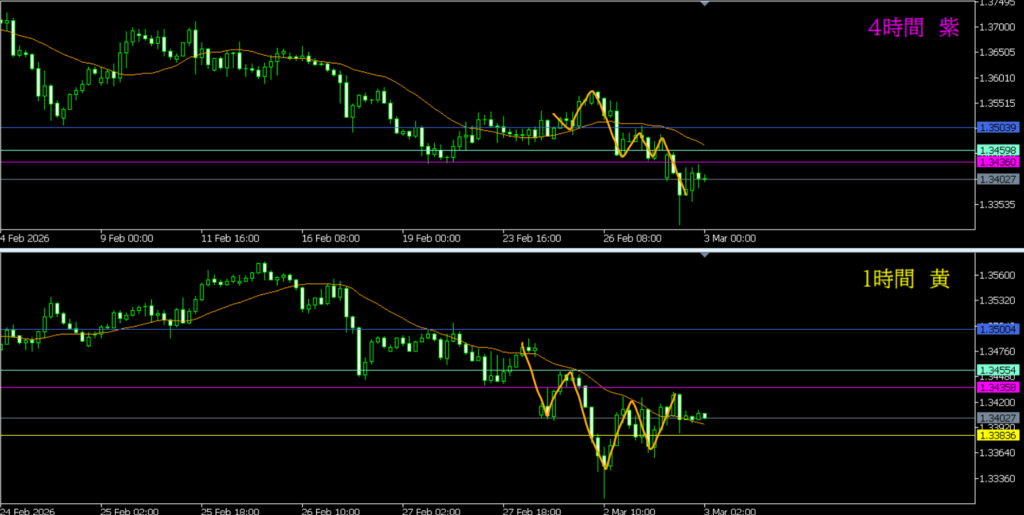The height and width of the screenshot is (515, 1024).
Task: Click the 1.37000 tick on the upper price scale
Action: [997, 27]
